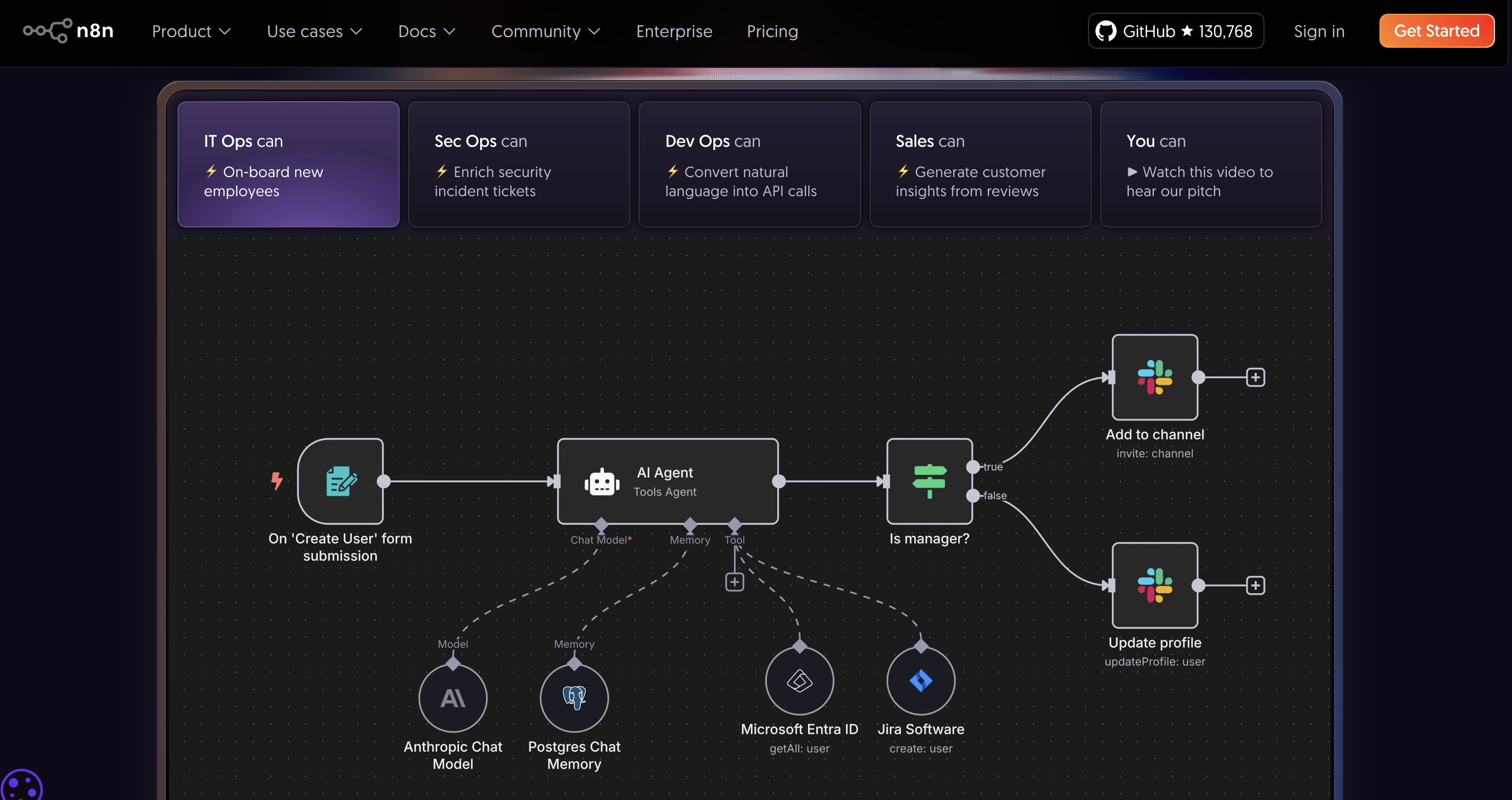
Task: Click the 'Is manager?' signpost node
Action: tap(929, 481)
